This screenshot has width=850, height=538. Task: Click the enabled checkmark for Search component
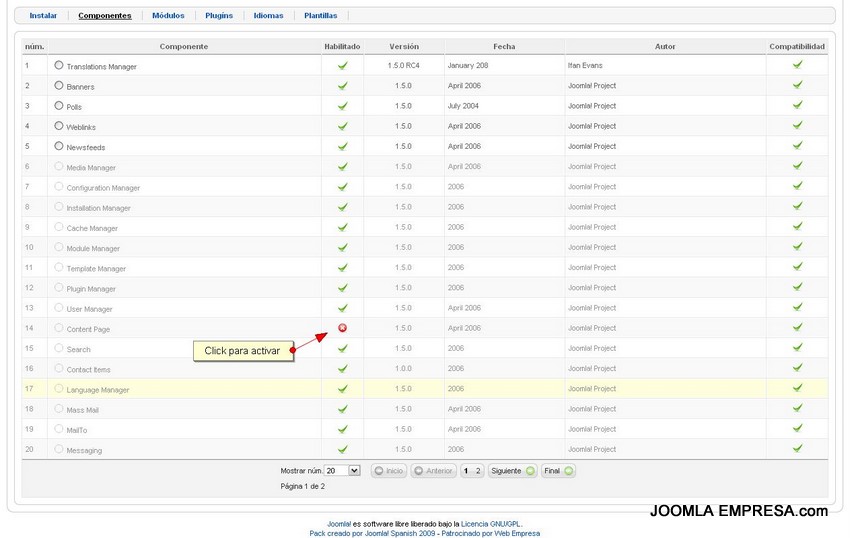342,348
